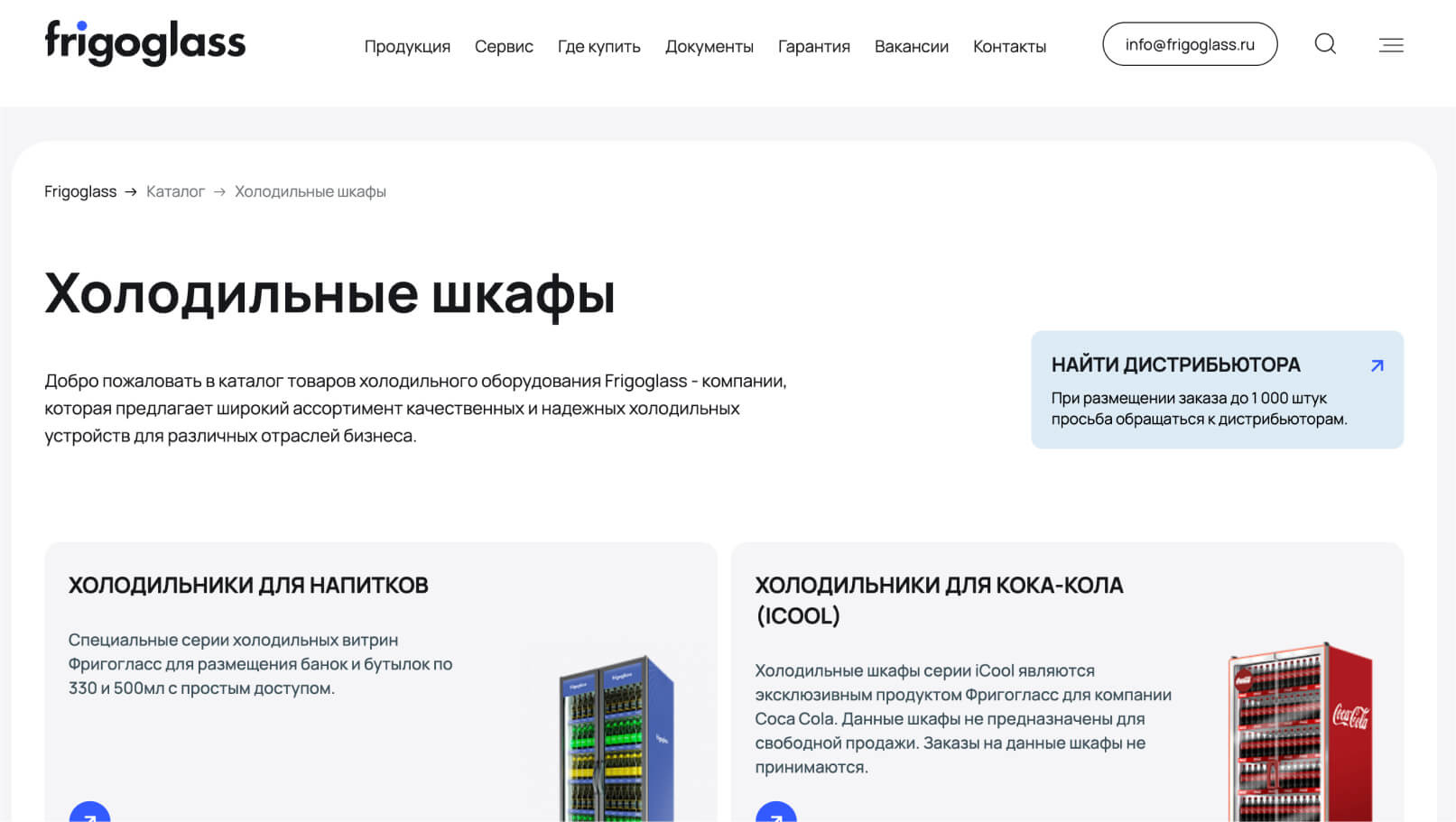Open the Холодильники для напитков category title
The height and width of the screenshot is (822, 1456).
pyautogui.click(x=248, y=585)
